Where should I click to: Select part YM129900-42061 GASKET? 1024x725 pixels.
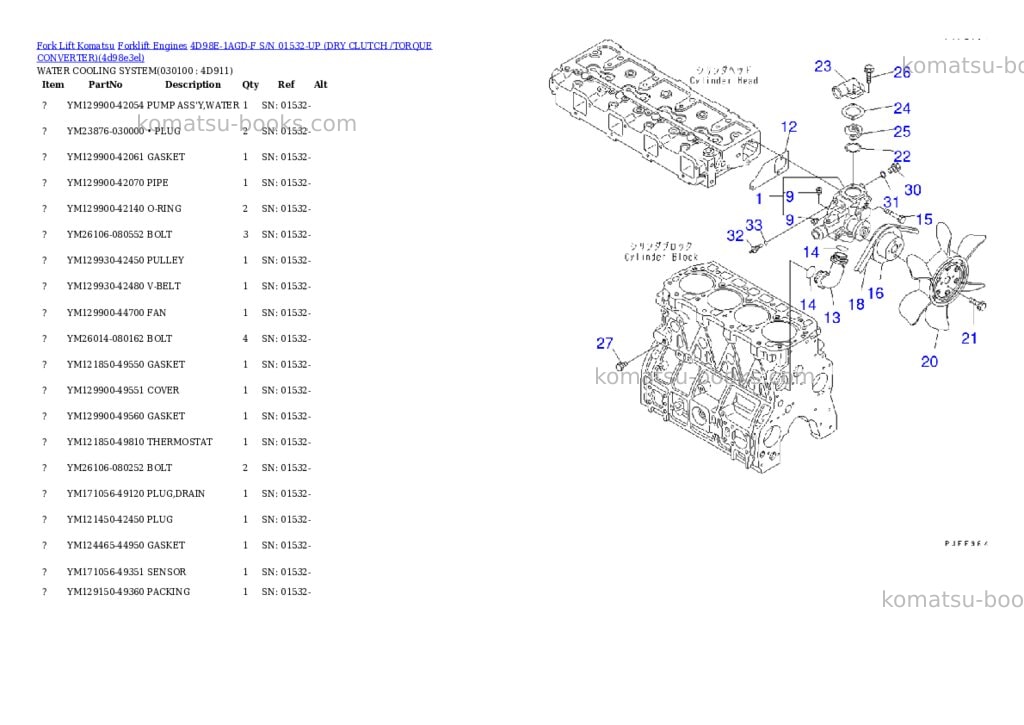click(x=125, y=157)
